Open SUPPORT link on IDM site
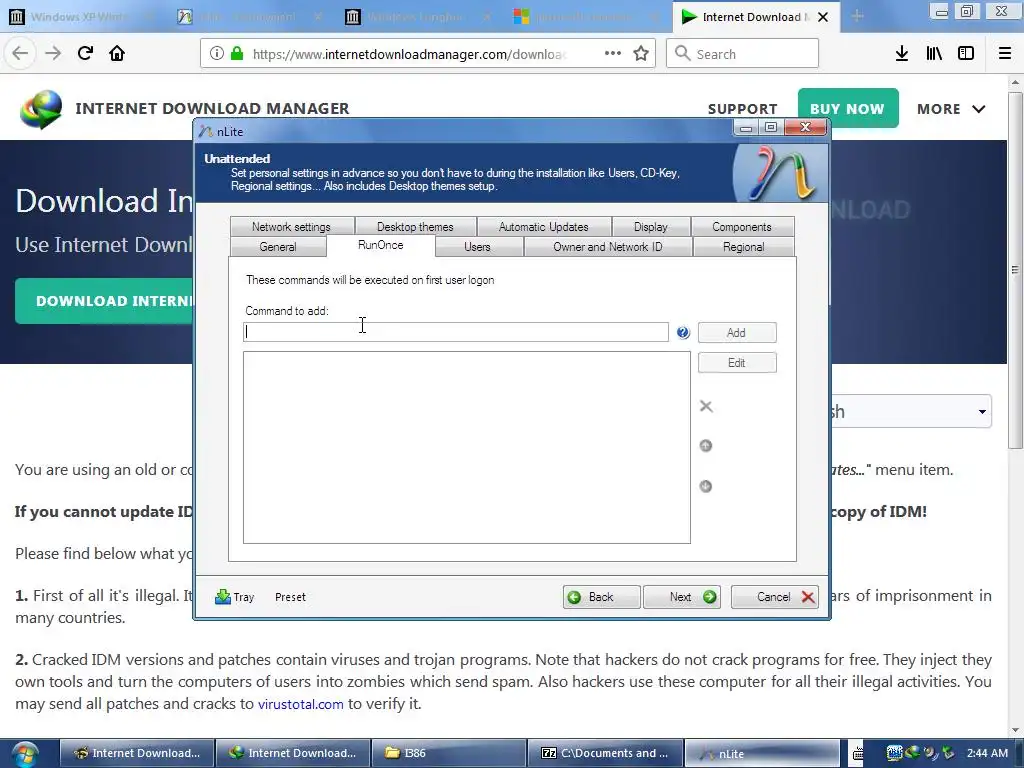This screenshot has height=768, width=1024. pyautogui.click(x=743, y=109)
